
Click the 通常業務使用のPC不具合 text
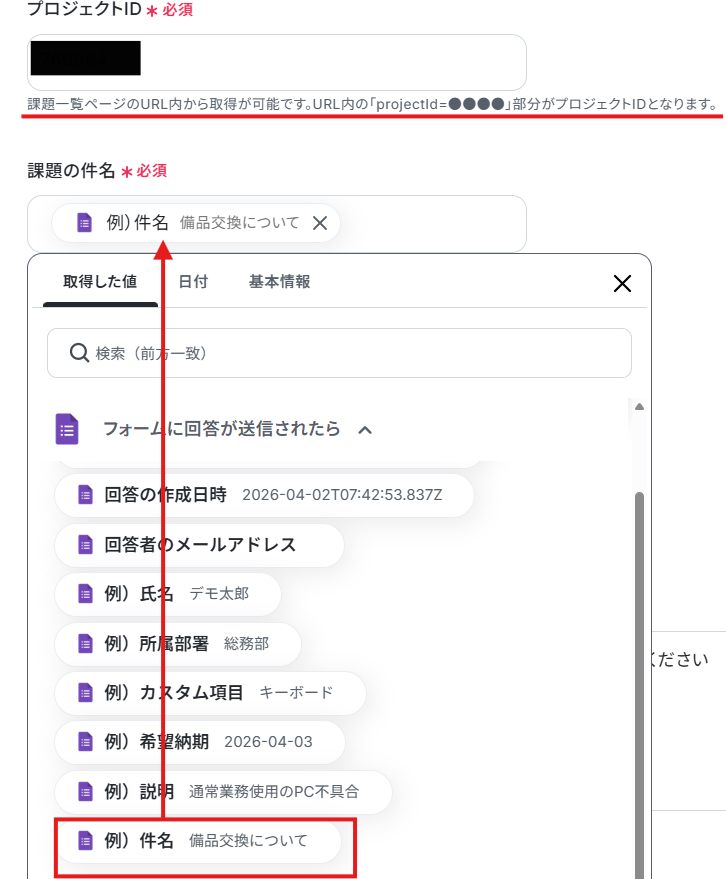coord(274,792)
